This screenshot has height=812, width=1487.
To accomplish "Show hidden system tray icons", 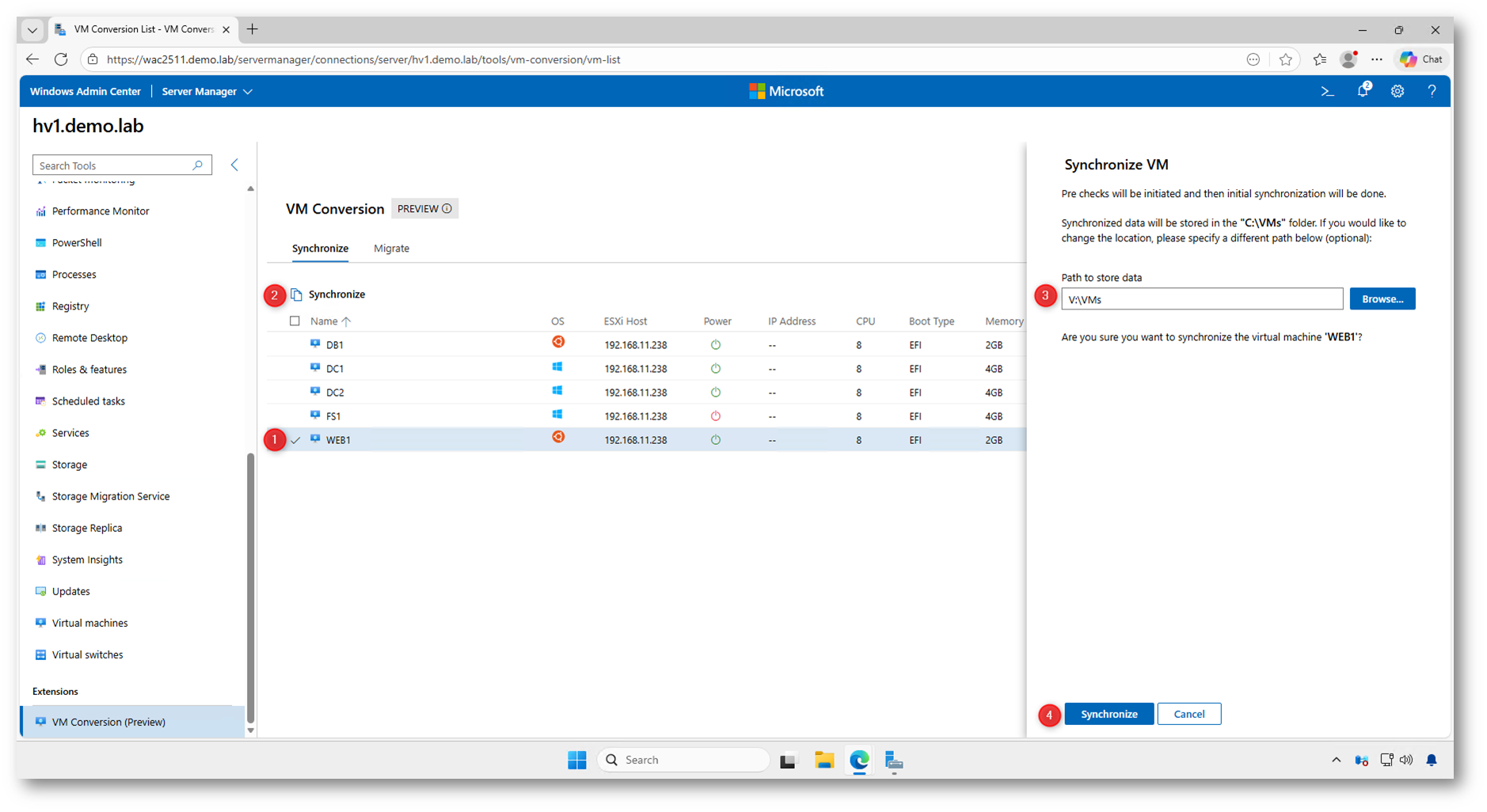I will click(x=1336, y=761).
